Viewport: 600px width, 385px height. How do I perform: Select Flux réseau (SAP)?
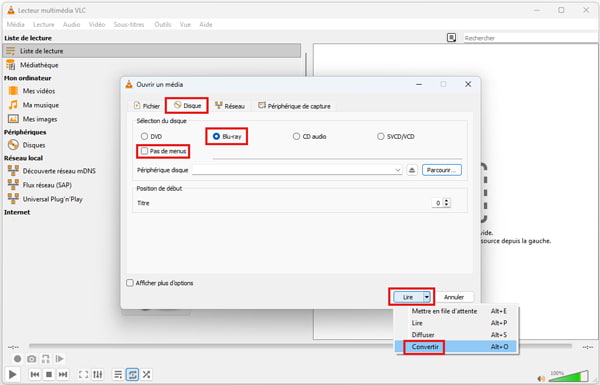[x=47, y=185]
